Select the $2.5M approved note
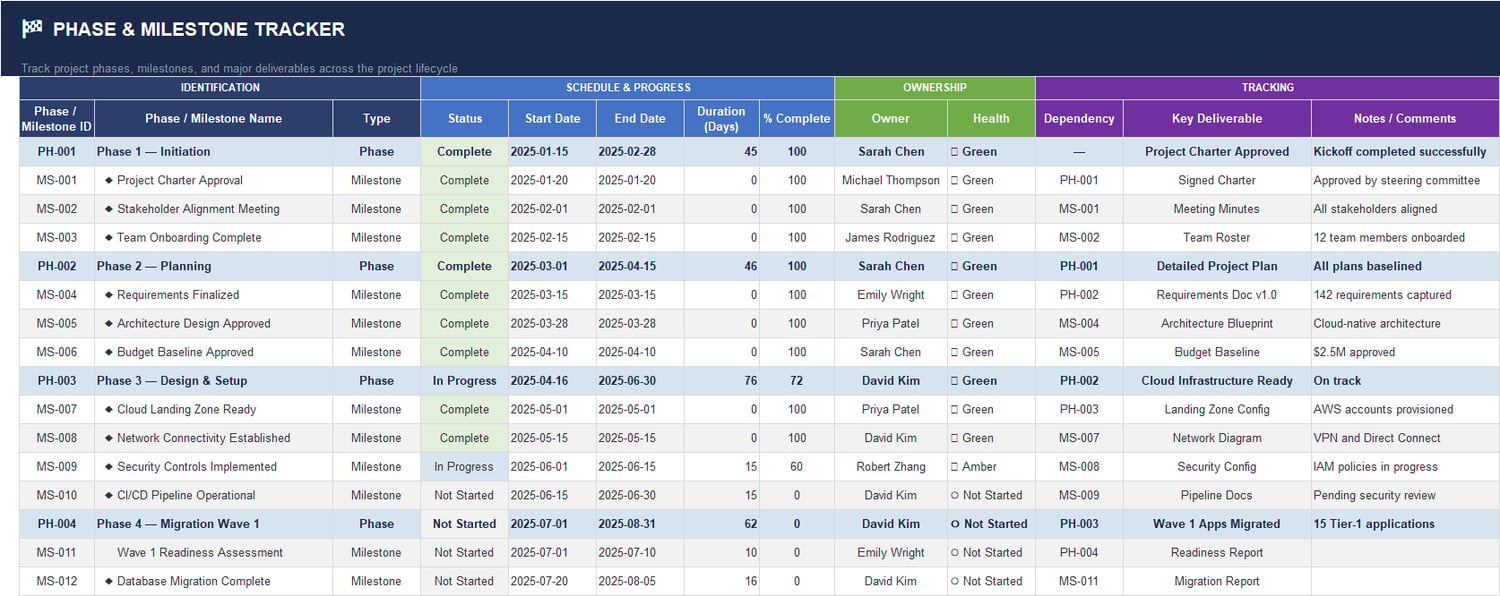 click(1405, 352)
